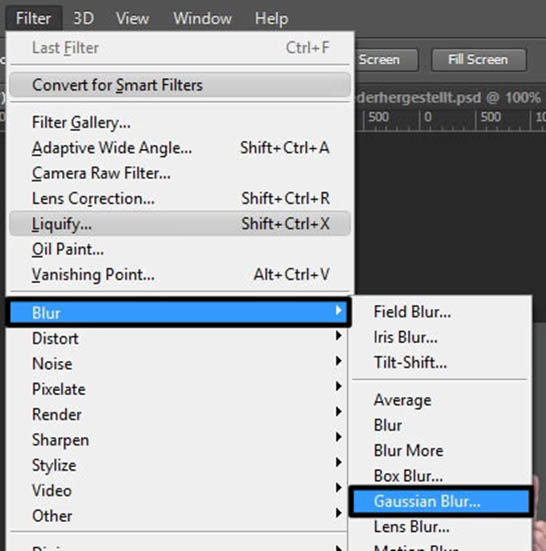This screenshot has width=546, height=551.
Task: Open the Window menu
Action: click(203, 18)
